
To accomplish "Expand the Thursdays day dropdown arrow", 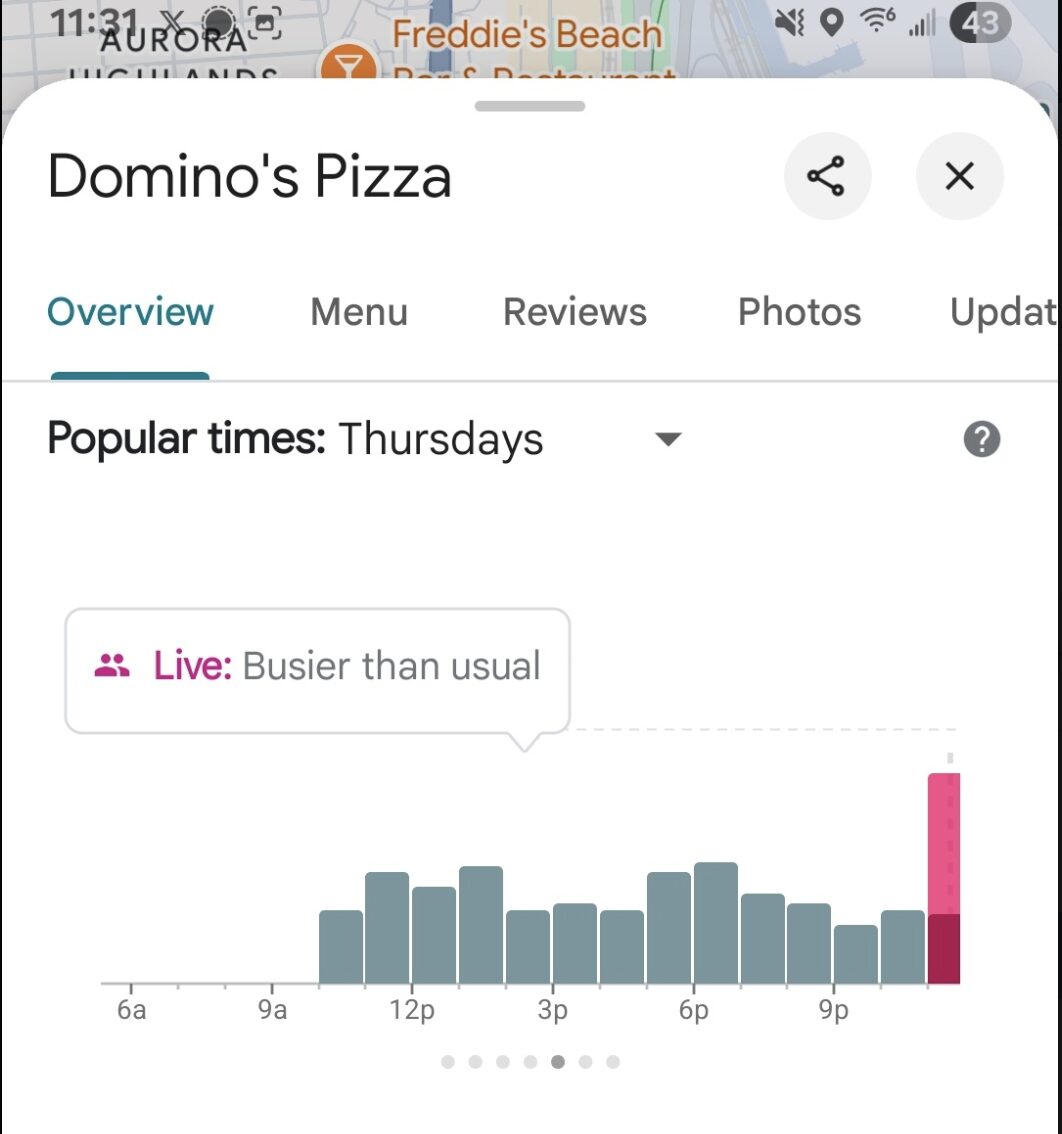I will pyautogui.click(x=668, y=439).
